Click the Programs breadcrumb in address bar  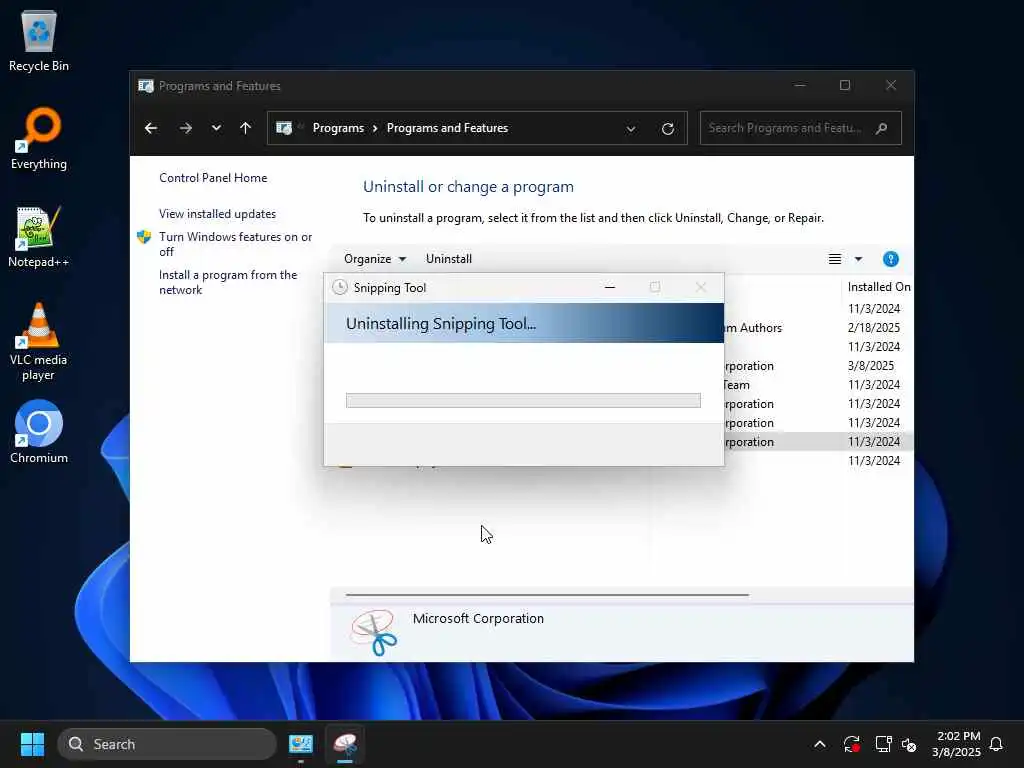point(338,128)
